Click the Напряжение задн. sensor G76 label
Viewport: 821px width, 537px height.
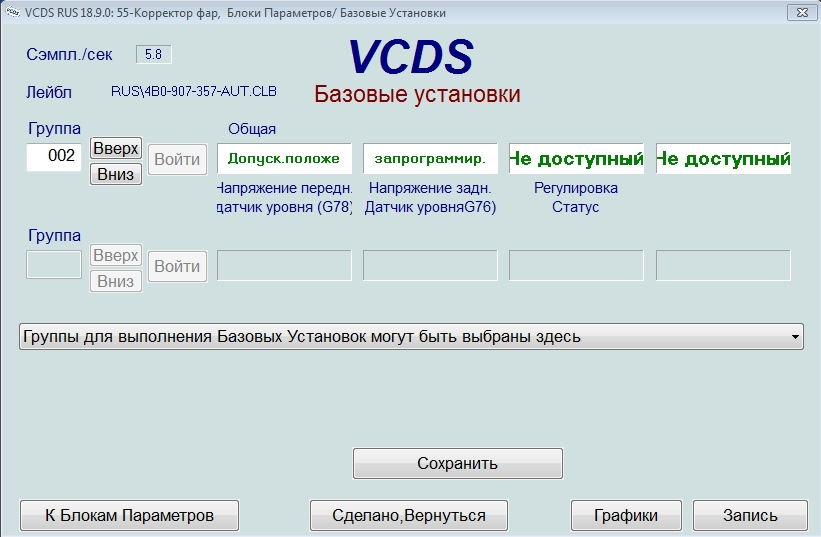point(430,197)
